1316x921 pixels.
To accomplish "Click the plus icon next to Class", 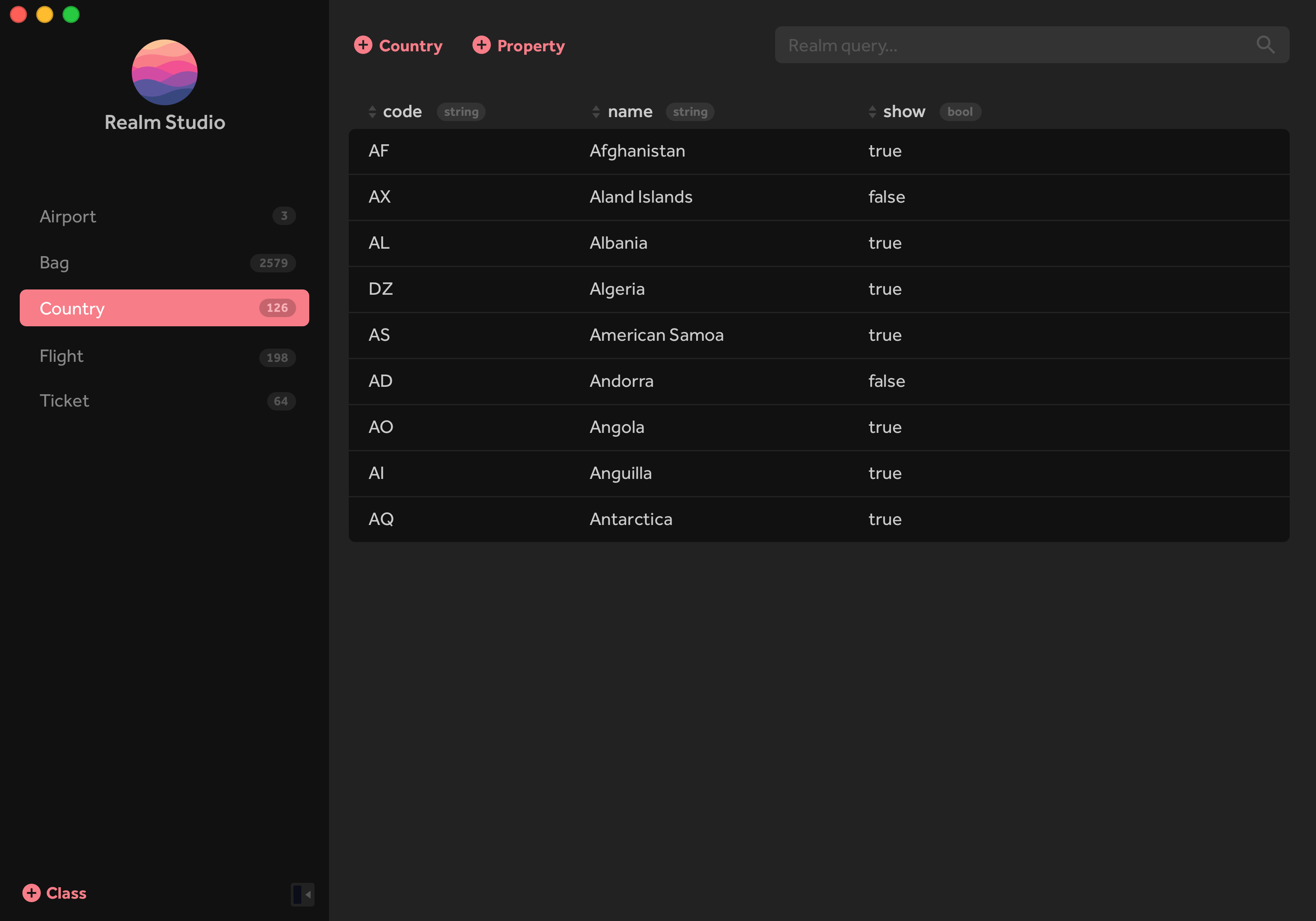I will pyautogui.click(x=32, y=892).
